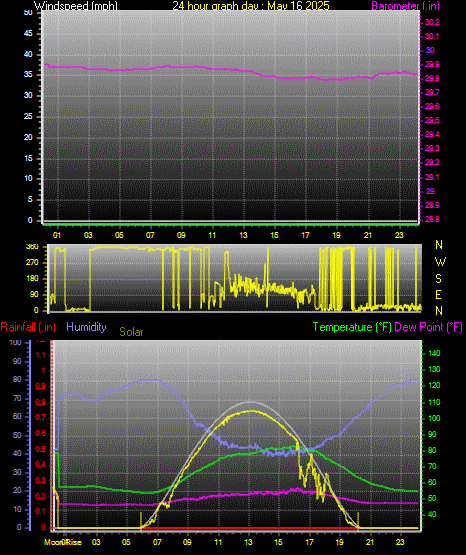Select the Dew Point (°F) legend label
Viewport: 466px width, 555px height.
pyautogui.click(x=428, y=327)
